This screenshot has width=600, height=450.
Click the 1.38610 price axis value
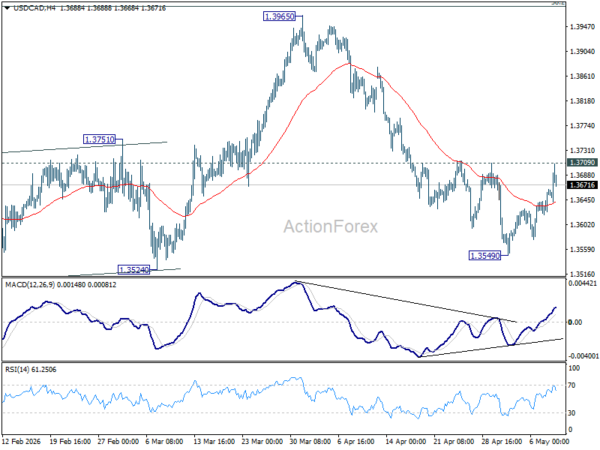click(582, 77)
